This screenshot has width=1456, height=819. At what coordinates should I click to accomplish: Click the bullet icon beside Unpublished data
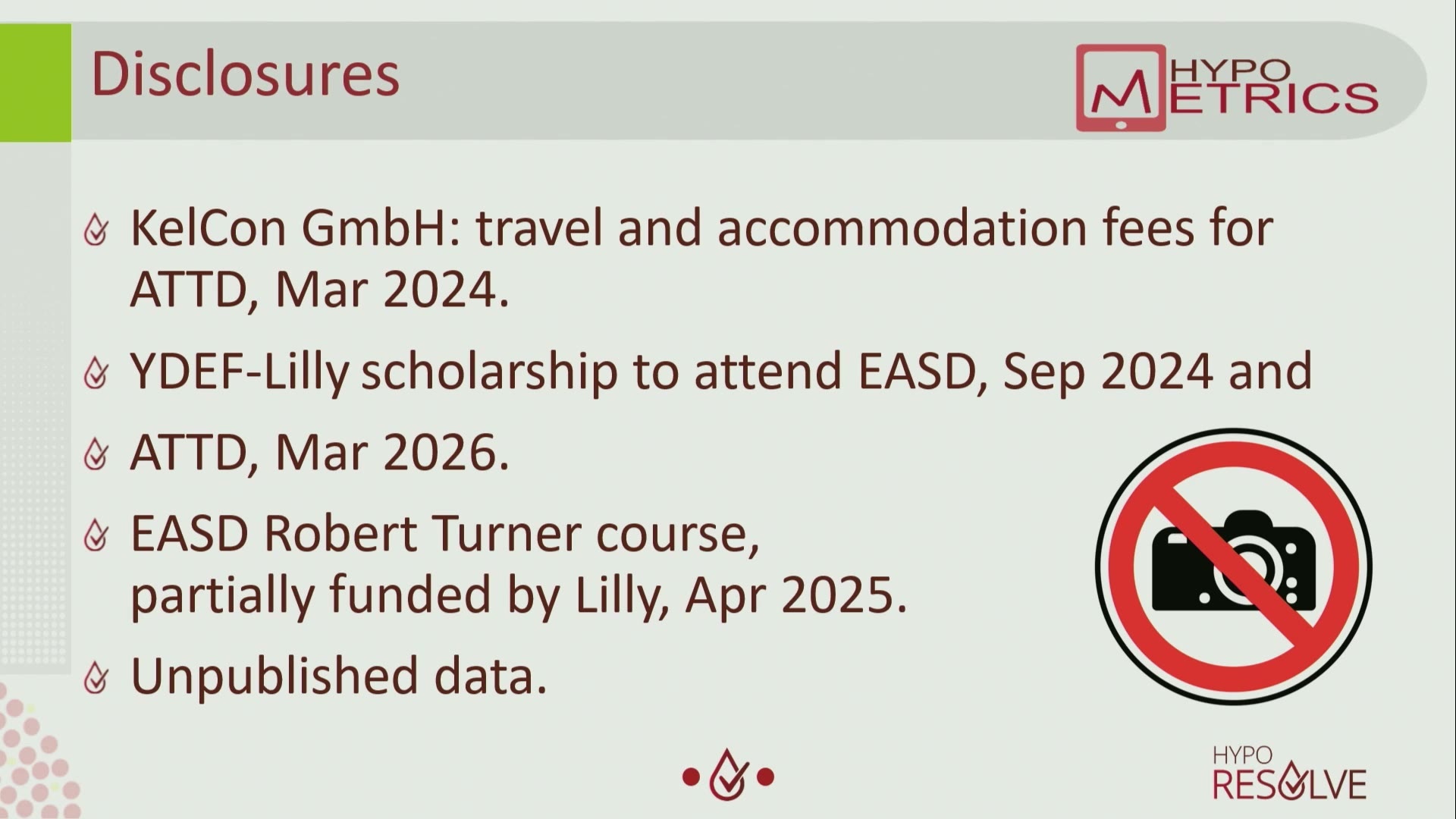coord(96,677)
